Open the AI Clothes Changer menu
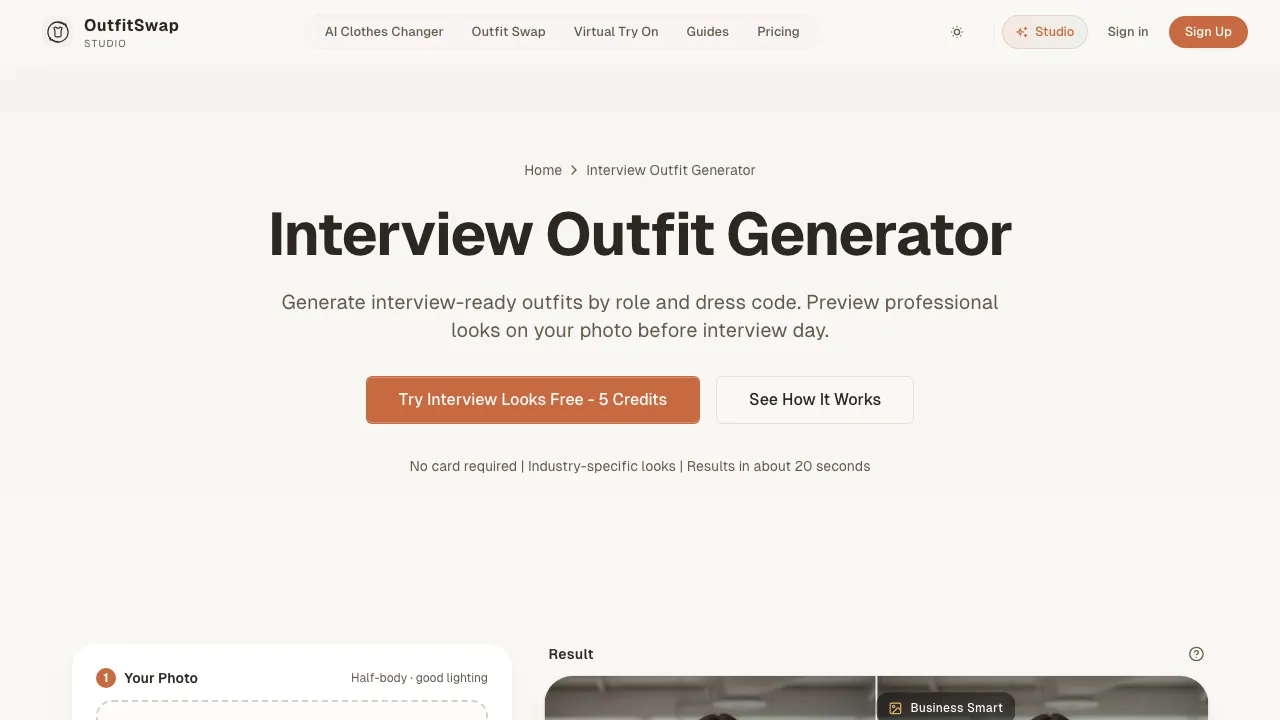 coord(384,32)
